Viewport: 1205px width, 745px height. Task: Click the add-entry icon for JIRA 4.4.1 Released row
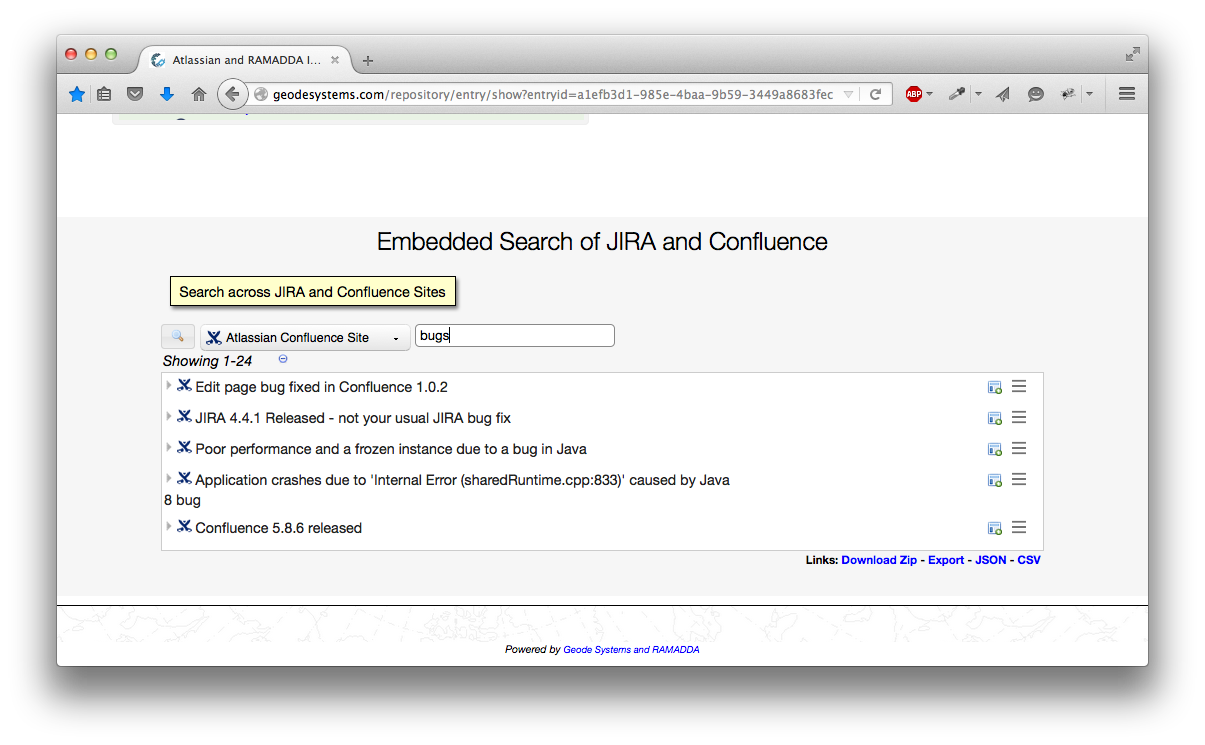(995, 419)
